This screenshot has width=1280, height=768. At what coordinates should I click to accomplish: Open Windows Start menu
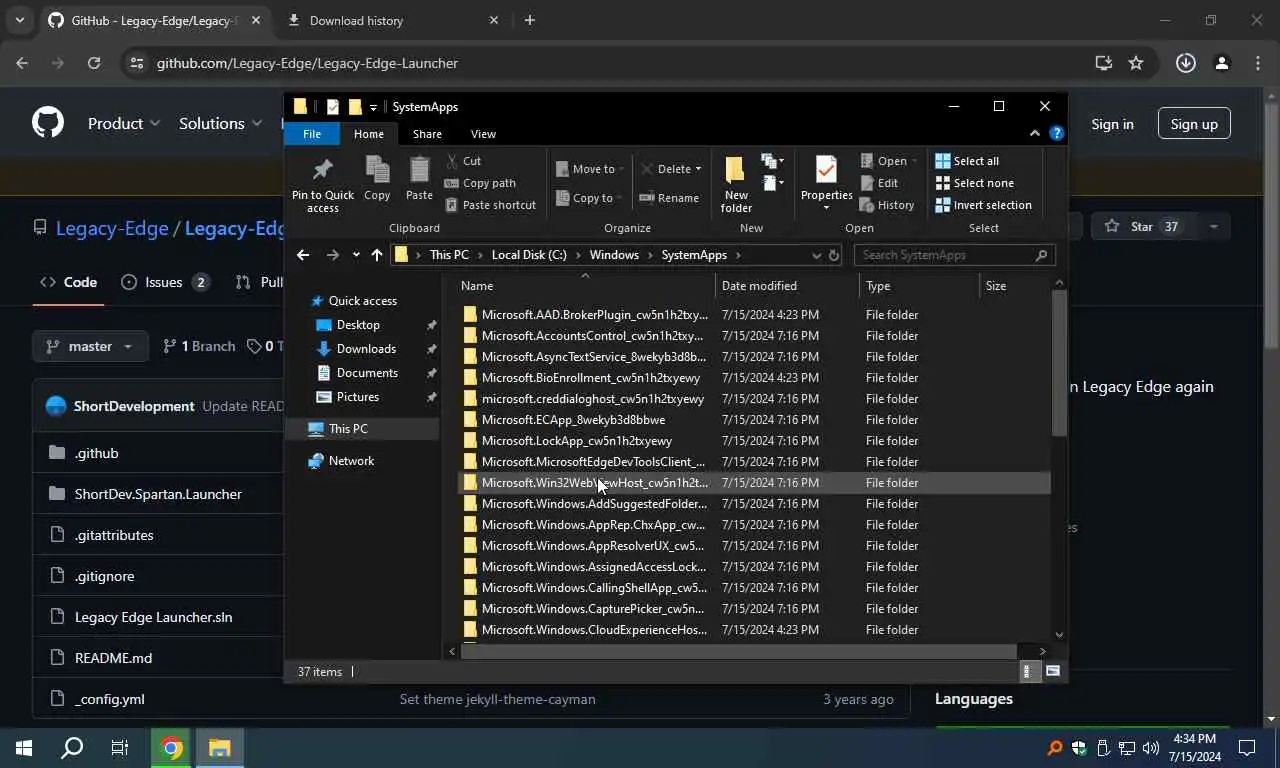click(24, 748)
